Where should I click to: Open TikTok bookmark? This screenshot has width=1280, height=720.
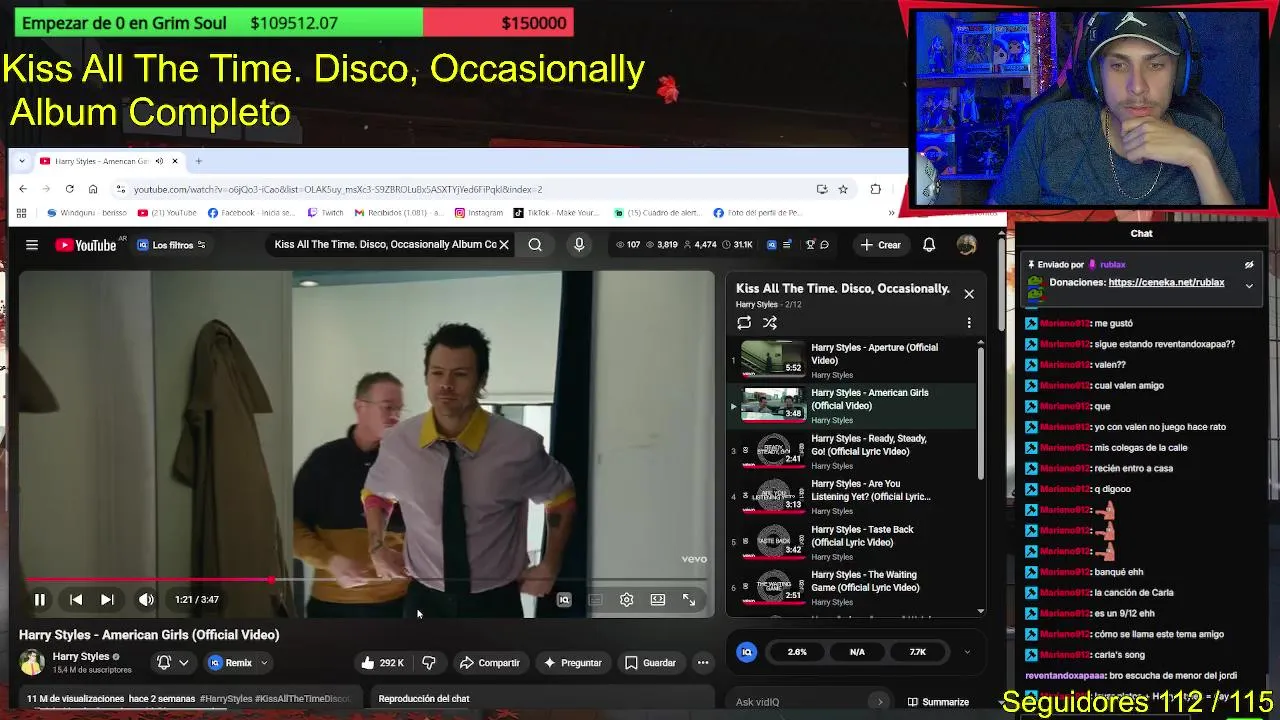(556, 213)
